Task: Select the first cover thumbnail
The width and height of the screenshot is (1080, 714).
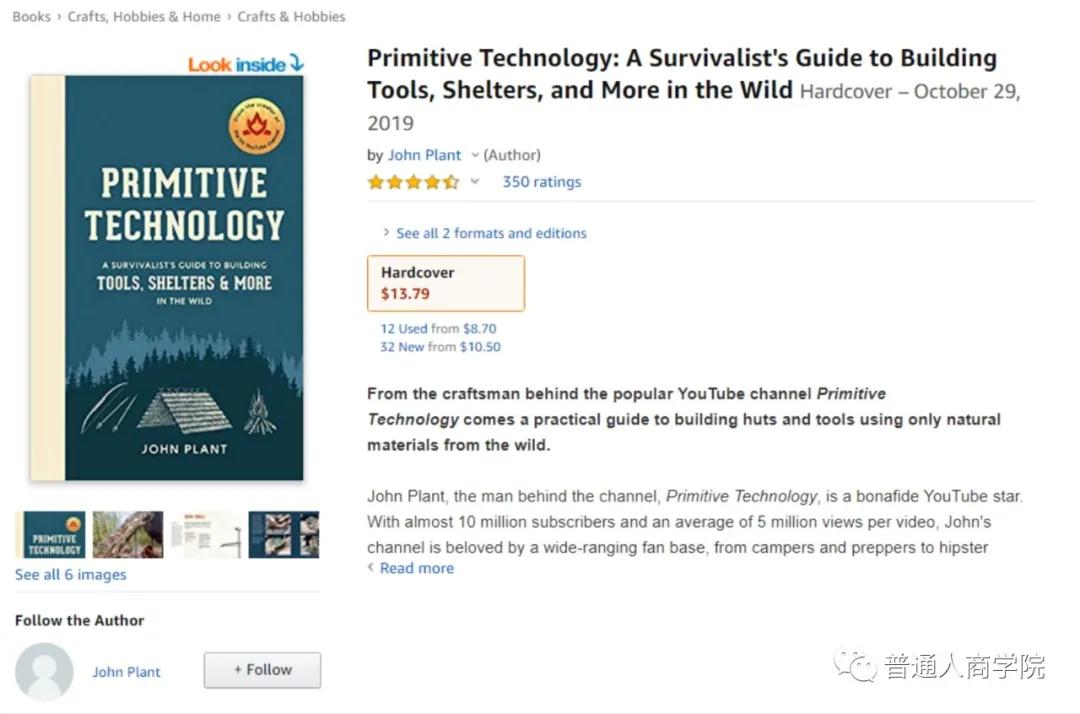Action: tap(54, 535)
